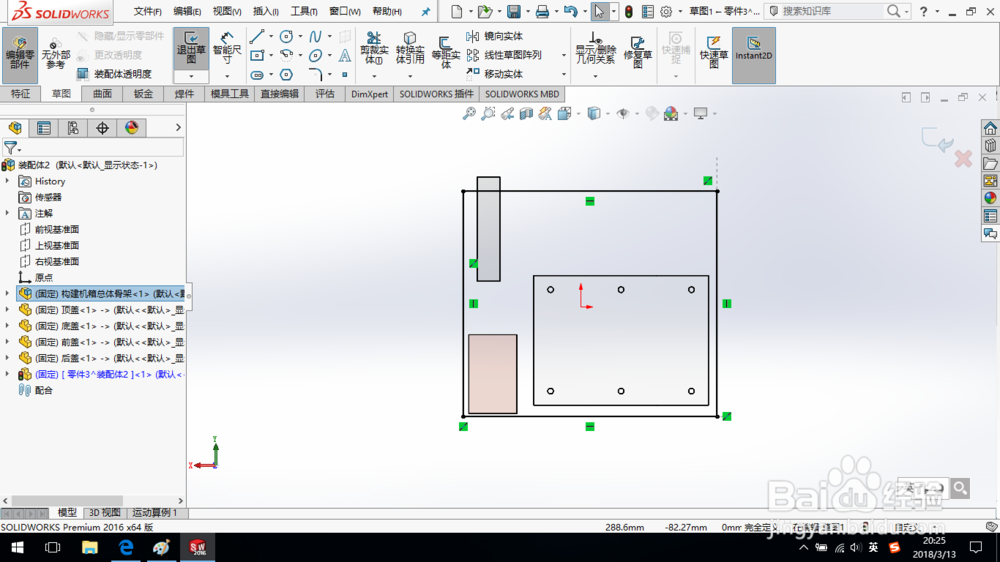
Task: Select the sketch Point tool
Action: click(344, 75)
